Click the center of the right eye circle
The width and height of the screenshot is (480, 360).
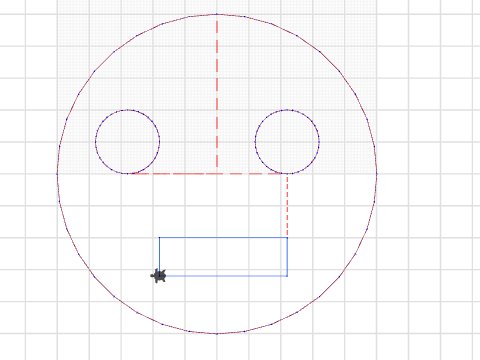coord(287,142)
